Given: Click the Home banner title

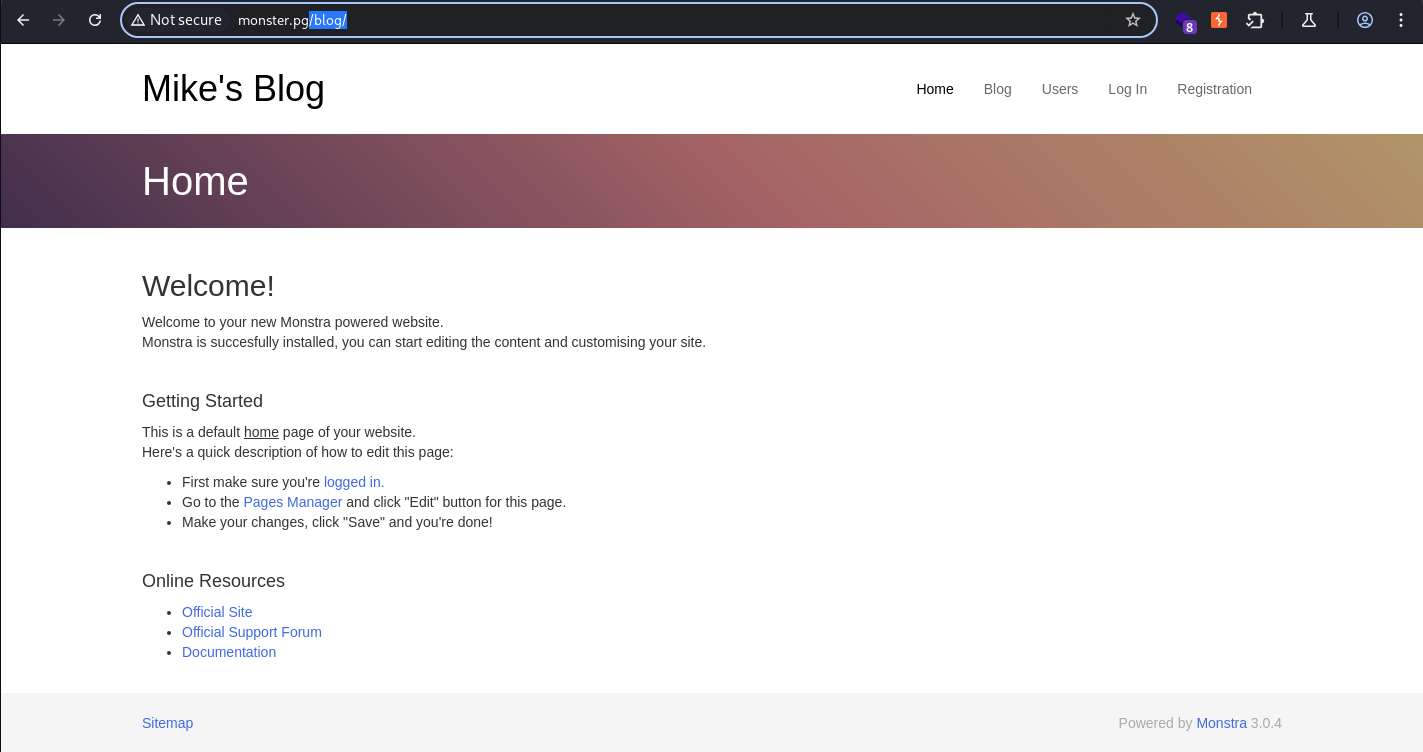Looking at the screenshot, I should (x=195, y=181).
